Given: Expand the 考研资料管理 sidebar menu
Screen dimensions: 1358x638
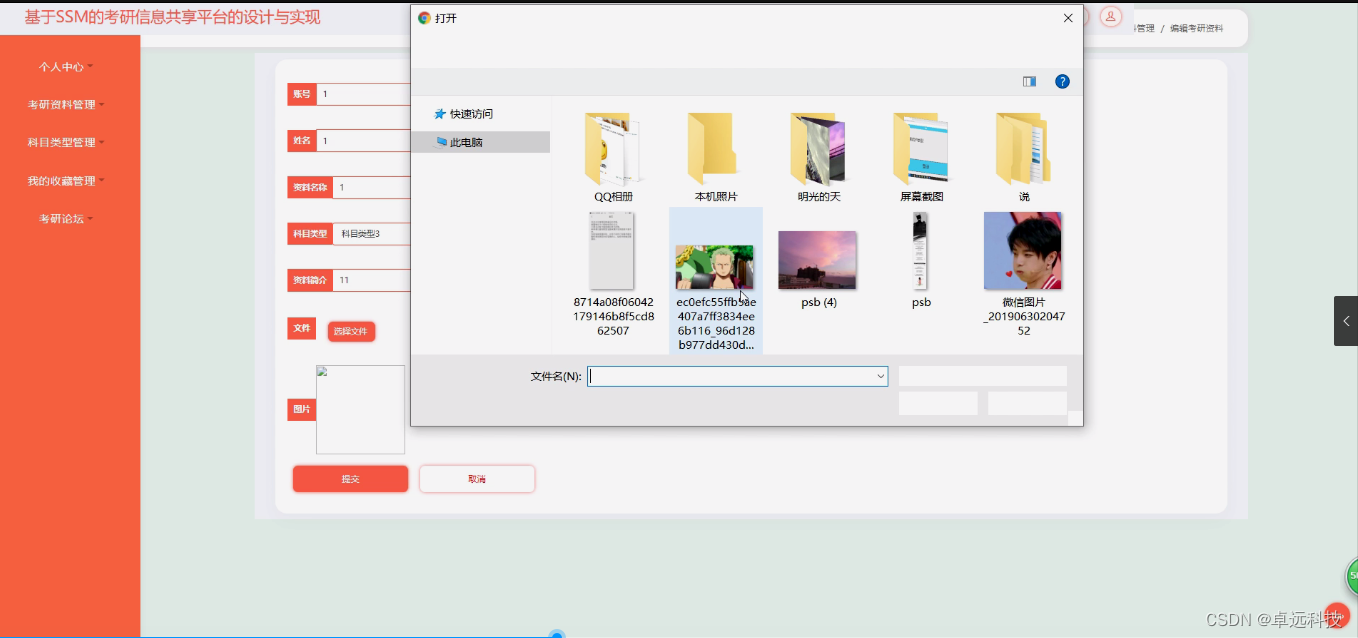Looking at the screenshot, I should click(62, 104).
